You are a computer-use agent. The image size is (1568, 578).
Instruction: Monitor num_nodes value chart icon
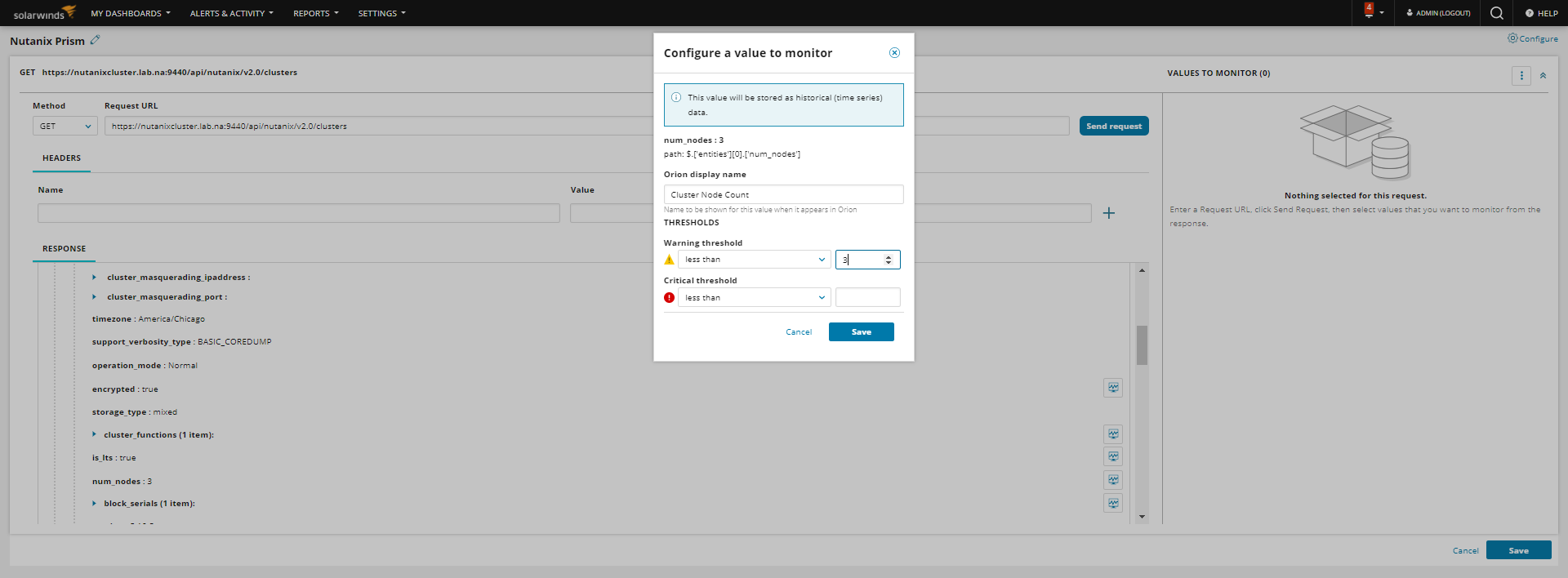[x=1112, y=480]
